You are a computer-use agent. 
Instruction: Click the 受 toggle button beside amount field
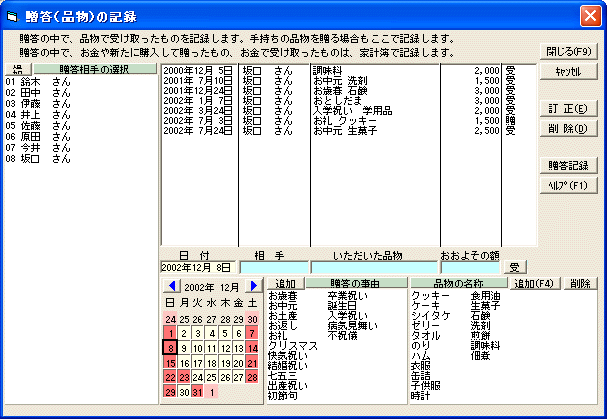click(x=514, y=267)
